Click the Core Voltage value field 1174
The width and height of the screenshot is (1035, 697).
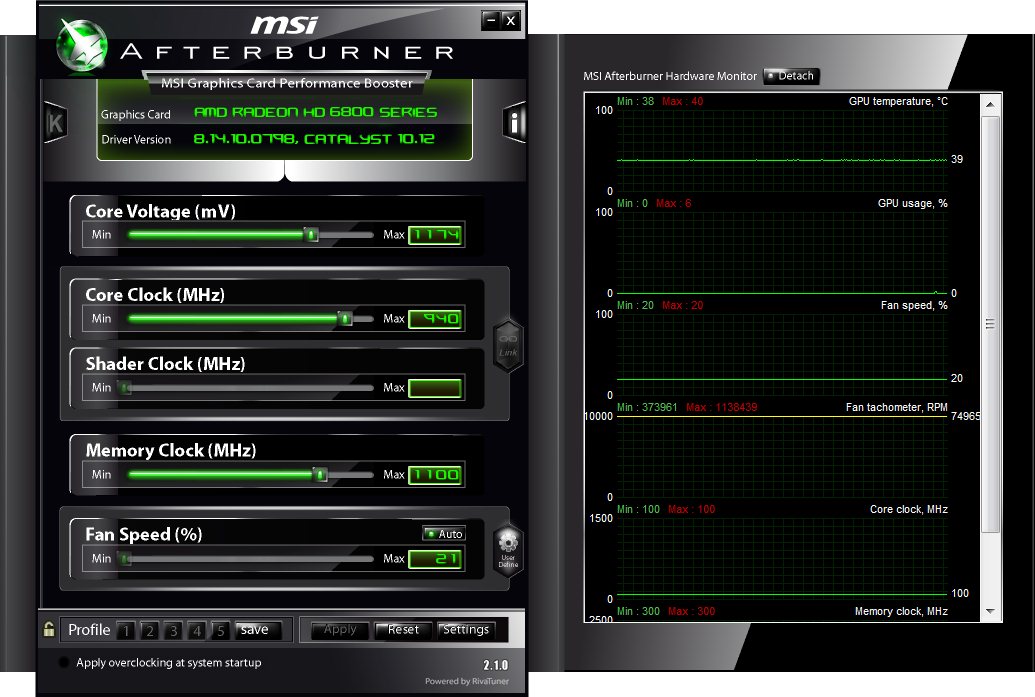[x=435, y=235]
